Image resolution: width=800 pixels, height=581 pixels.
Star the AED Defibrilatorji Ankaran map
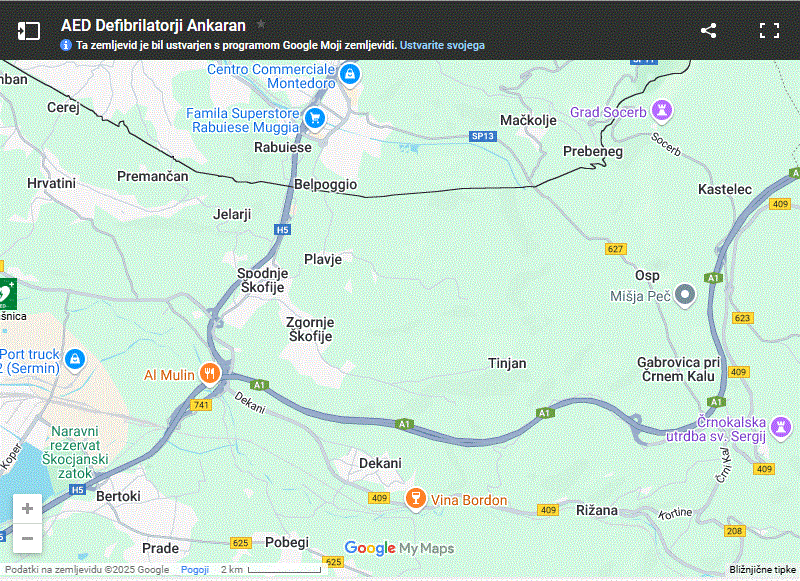click(261, 24)
